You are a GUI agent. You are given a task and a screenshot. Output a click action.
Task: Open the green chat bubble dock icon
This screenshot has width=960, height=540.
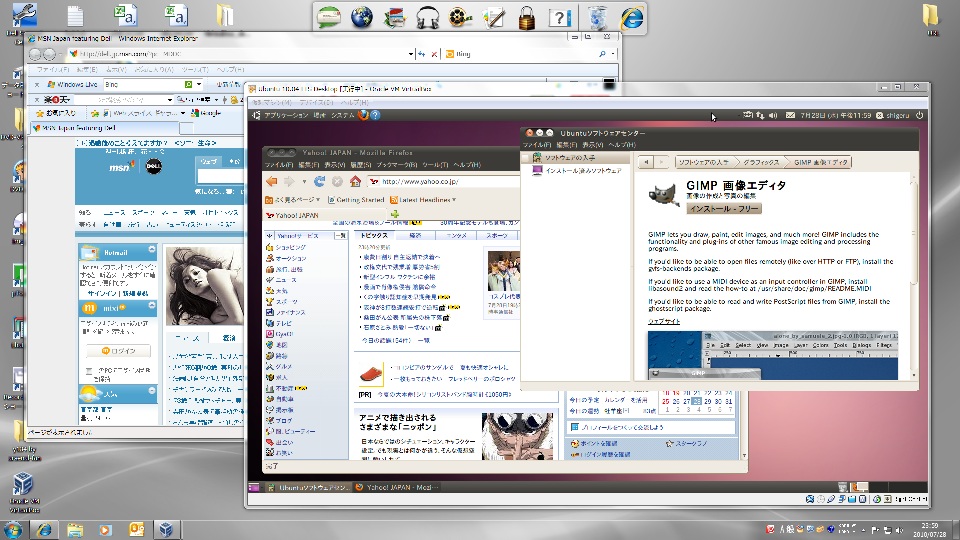coord(329,17)
